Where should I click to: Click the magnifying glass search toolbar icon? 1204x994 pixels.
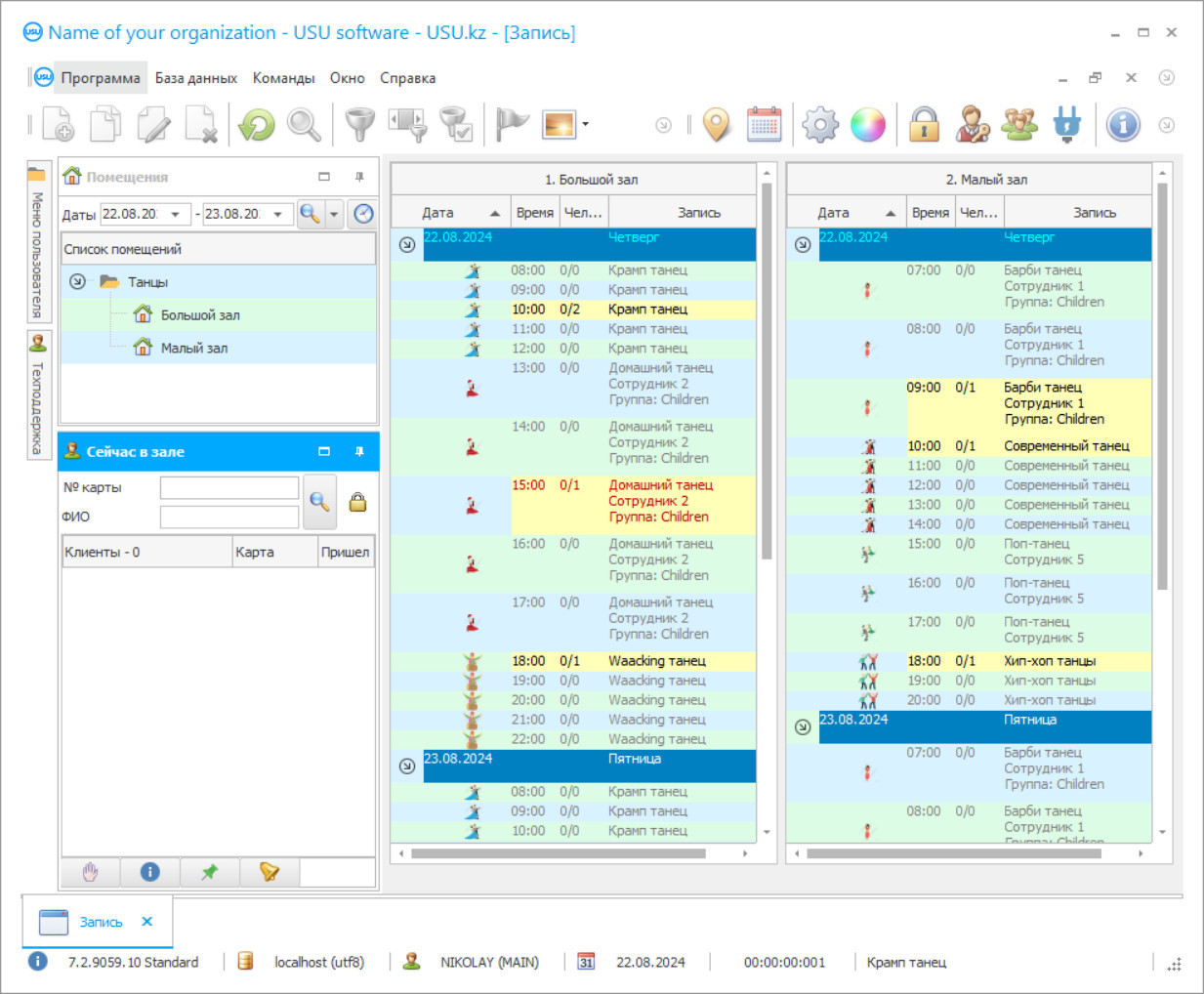(x=304, y=125)
